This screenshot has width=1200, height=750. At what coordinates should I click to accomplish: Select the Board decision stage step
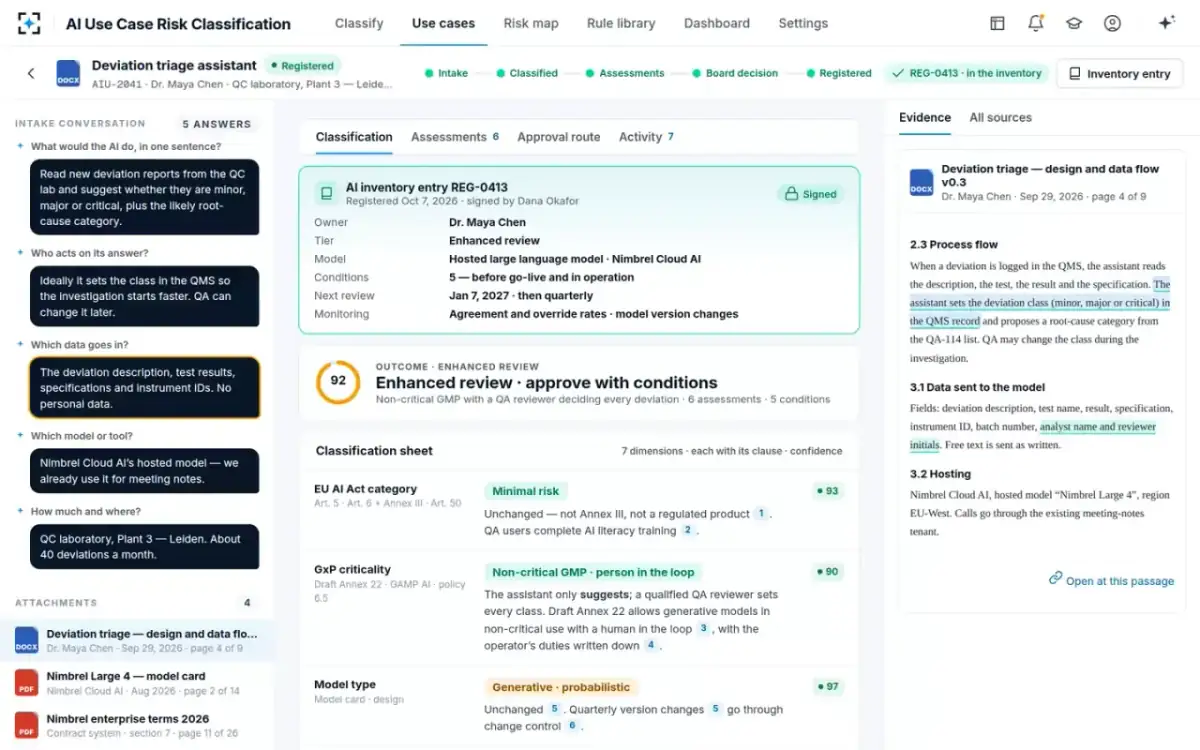coord(735,73)
